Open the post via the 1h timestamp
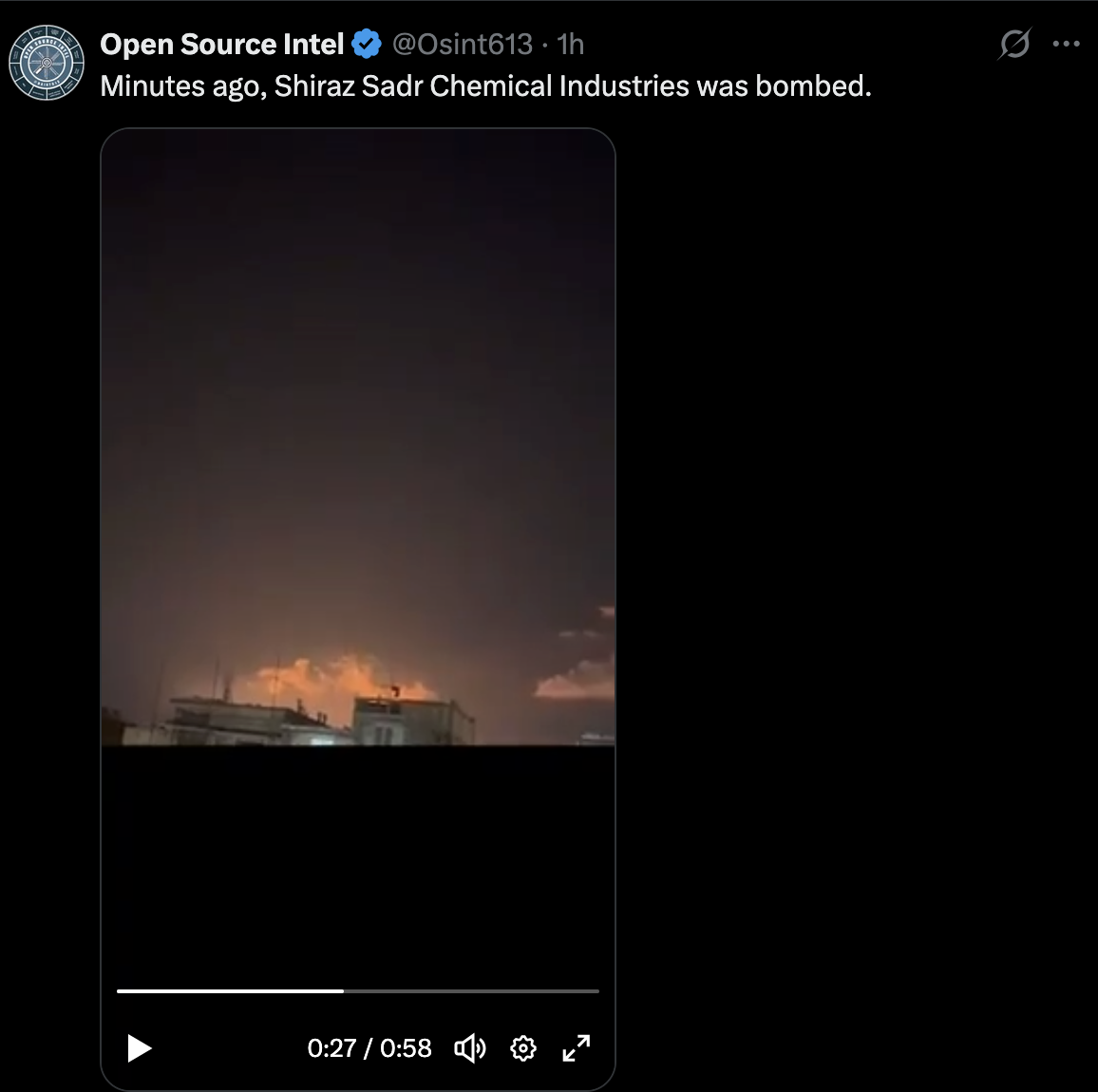 pos(570,44)
